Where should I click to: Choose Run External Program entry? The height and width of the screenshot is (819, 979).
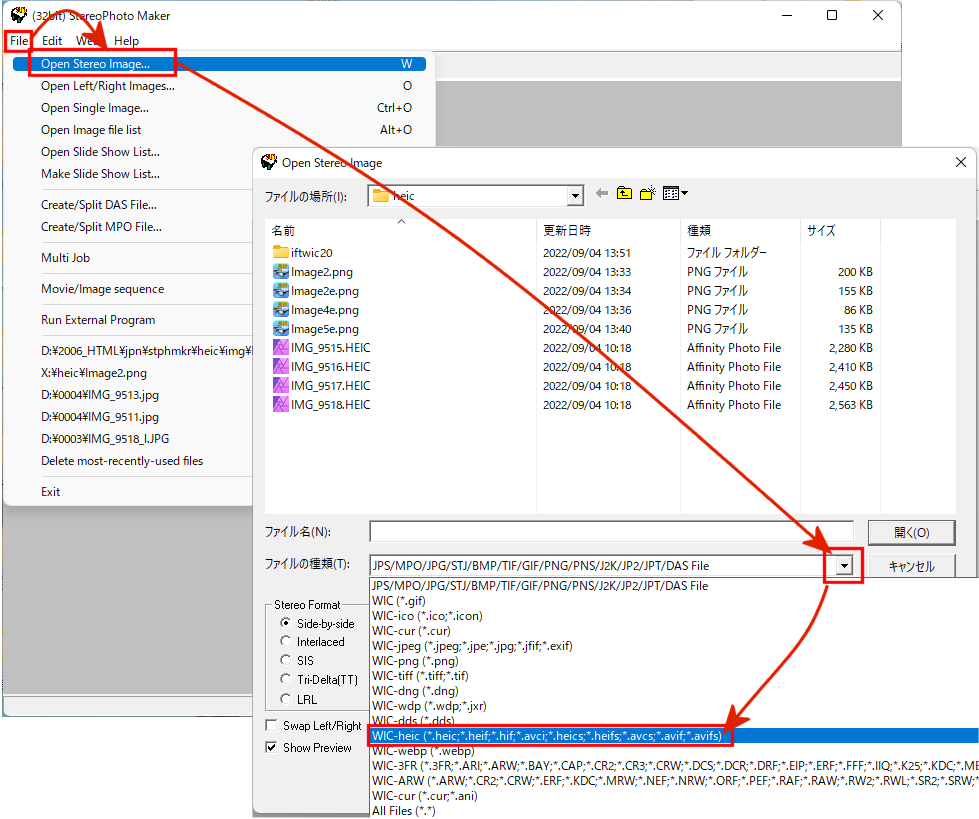[98, 320]
